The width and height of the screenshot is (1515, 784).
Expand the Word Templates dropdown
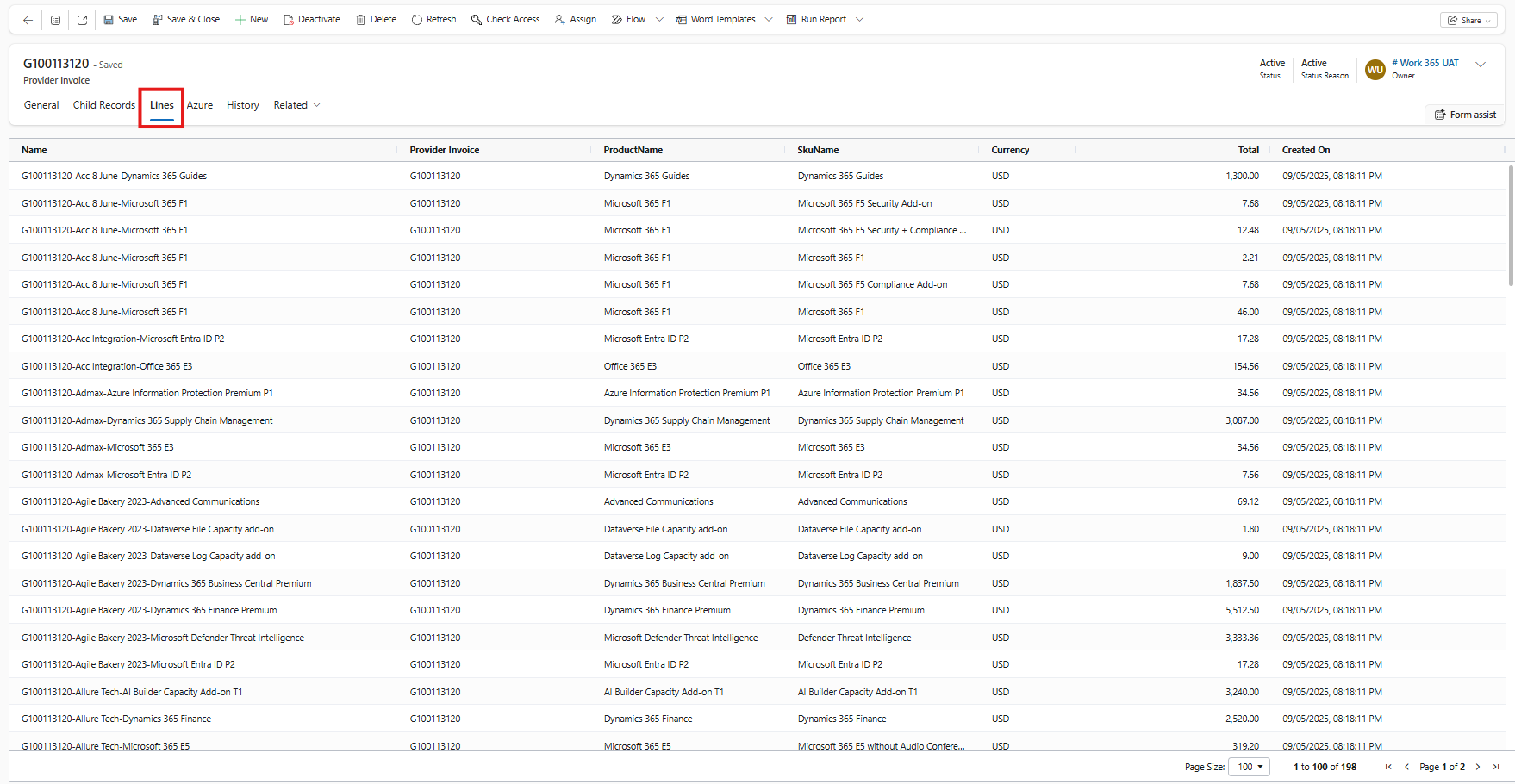point(769,19)
